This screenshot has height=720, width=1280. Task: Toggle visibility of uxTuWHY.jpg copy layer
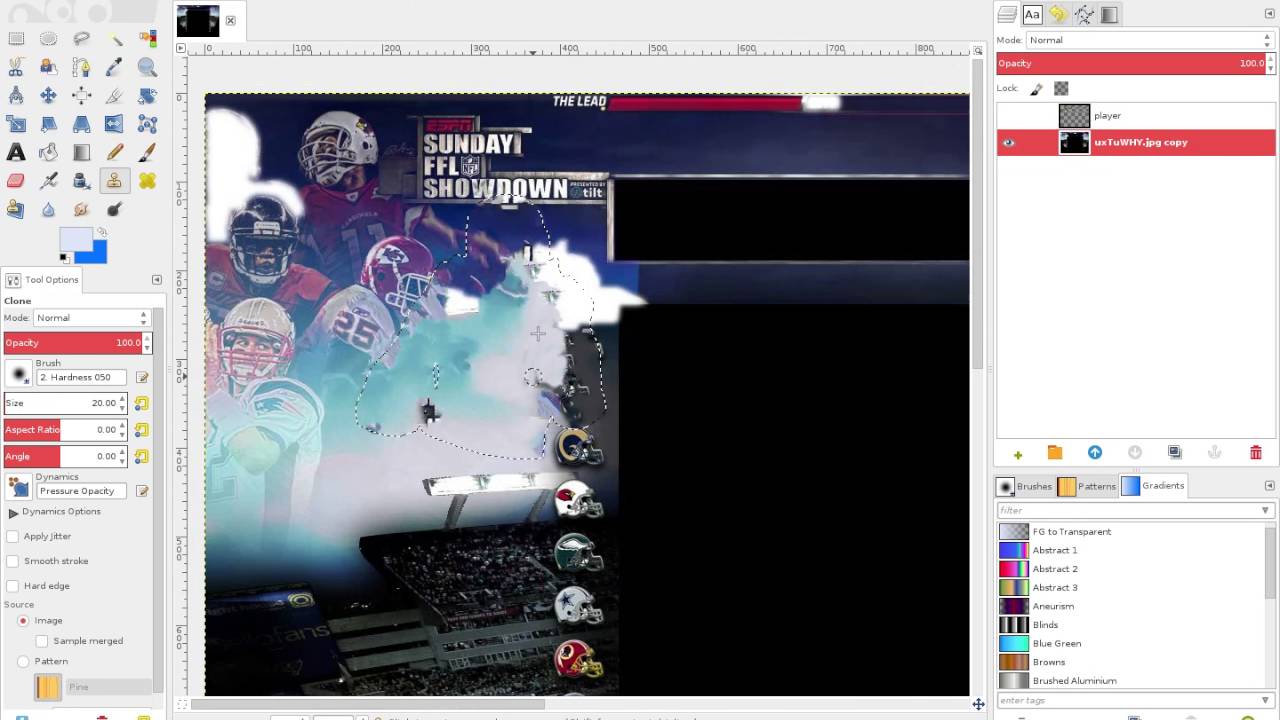[1008, 142]
